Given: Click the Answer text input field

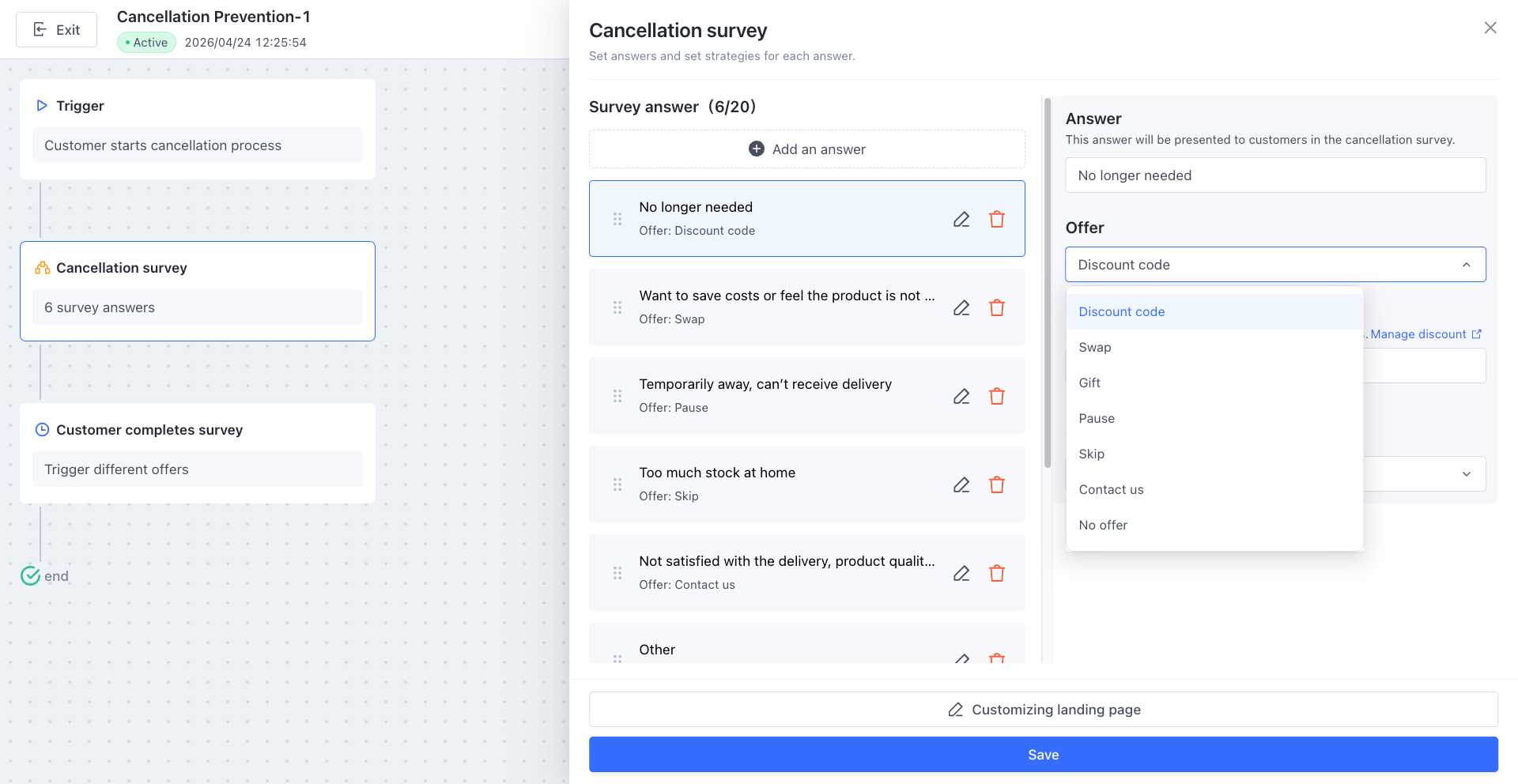Looking at the screenshot, I should pos(1274,175).
